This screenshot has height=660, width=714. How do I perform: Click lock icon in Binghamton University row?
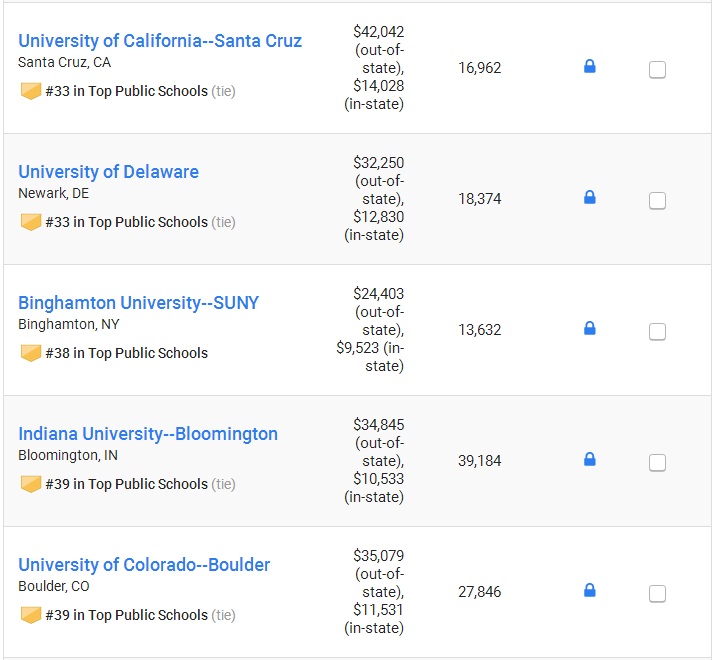pos(590,328)
